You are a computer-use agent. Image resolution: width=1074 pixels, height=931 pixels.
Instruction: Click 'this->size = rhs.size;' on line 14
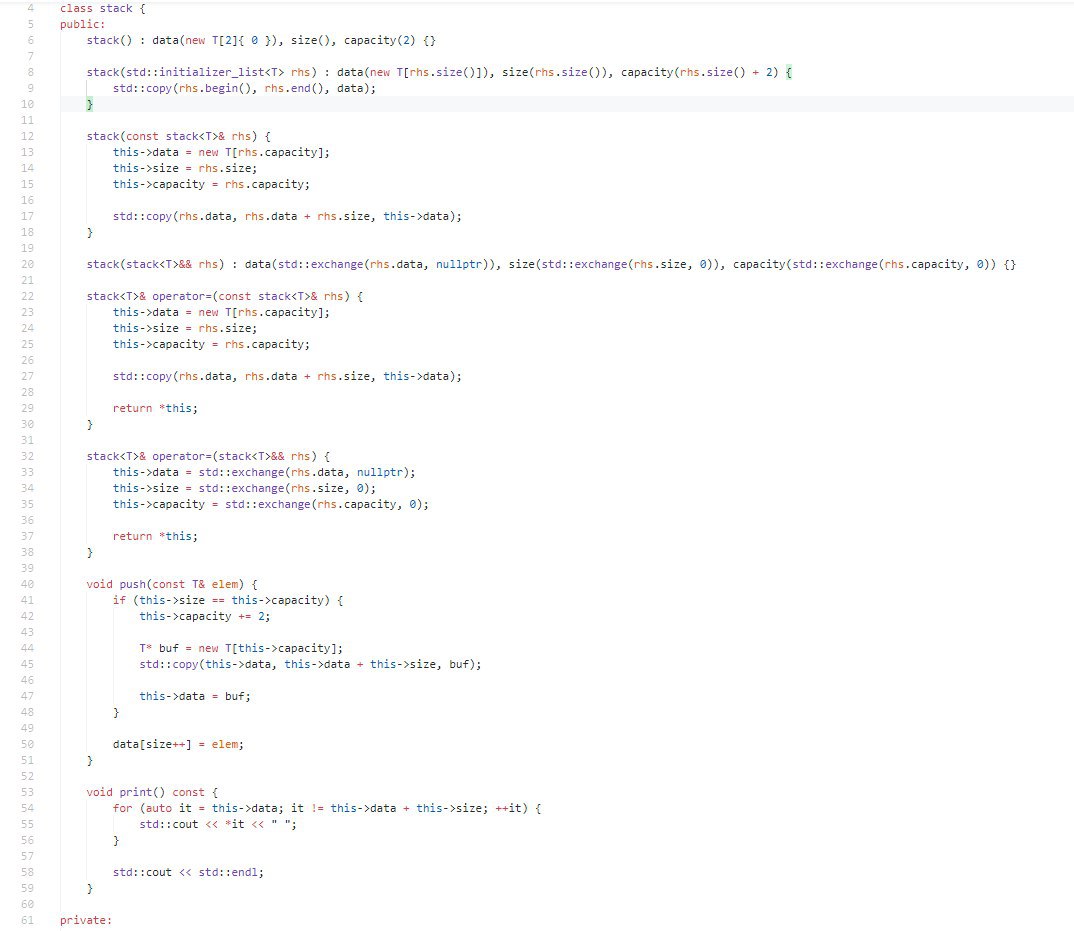click(185, 169)
